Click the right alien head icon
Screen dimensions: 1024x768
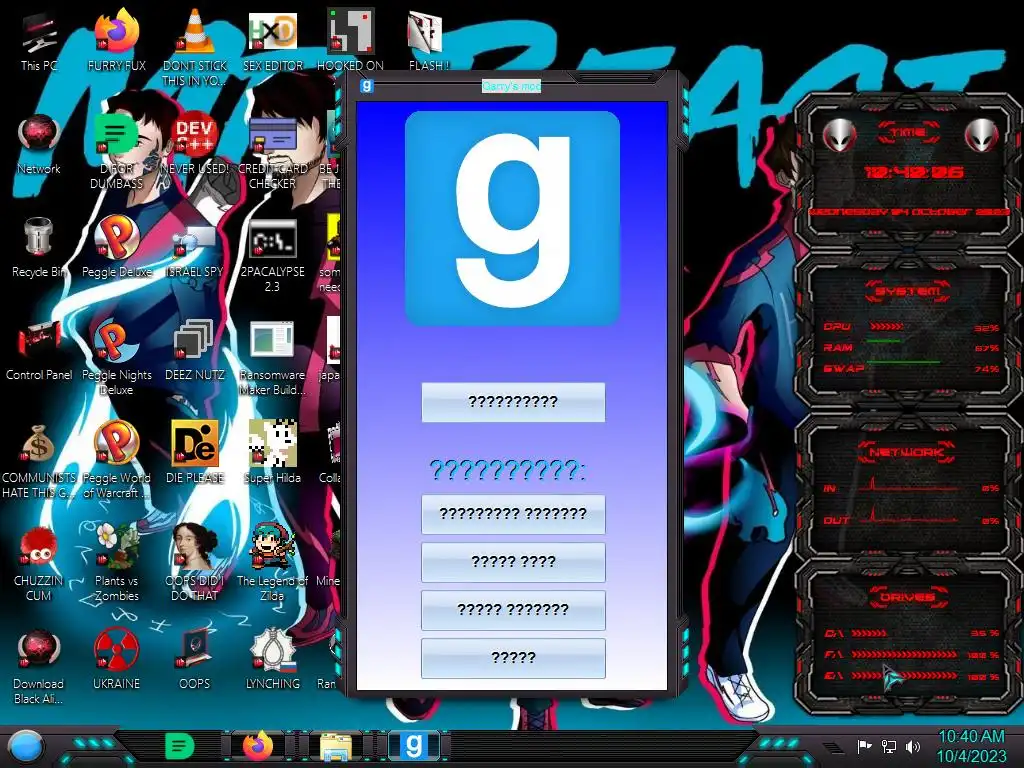[x=981, y=135]
